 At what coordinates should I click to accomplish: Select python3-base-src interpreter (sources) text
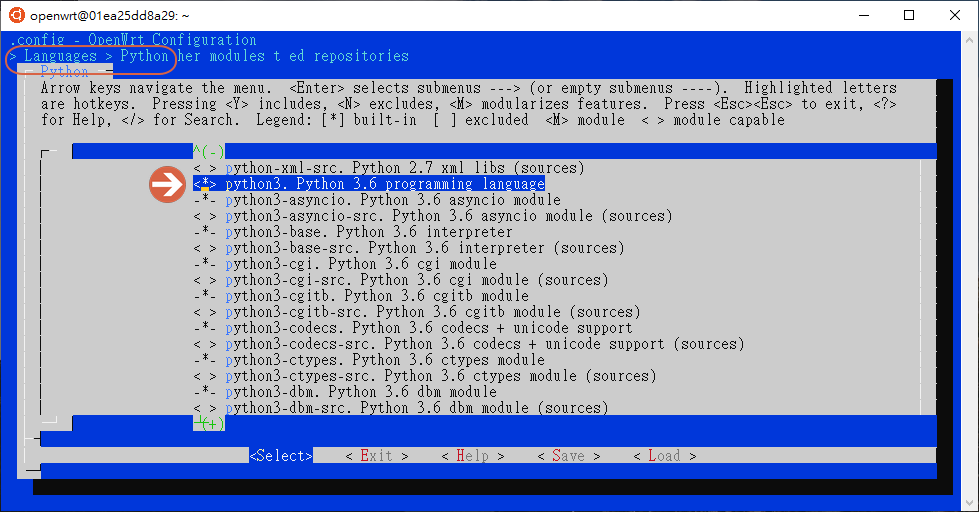pyautogui.click(x=425, y=249)
